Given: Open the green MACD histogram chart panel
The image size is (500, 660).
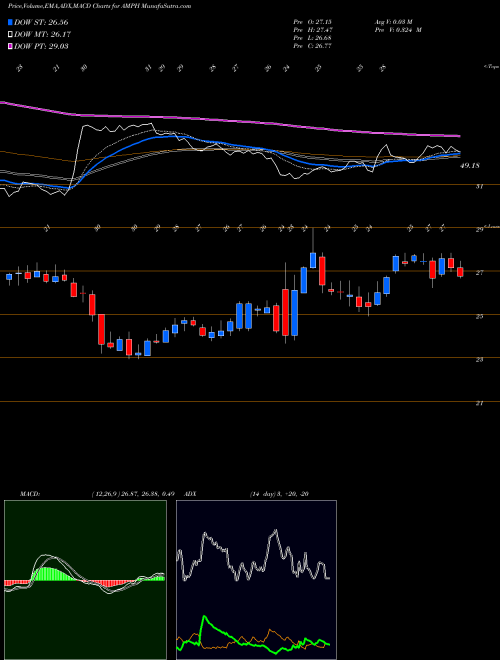Looking at the screenshot, I should 85,580.
